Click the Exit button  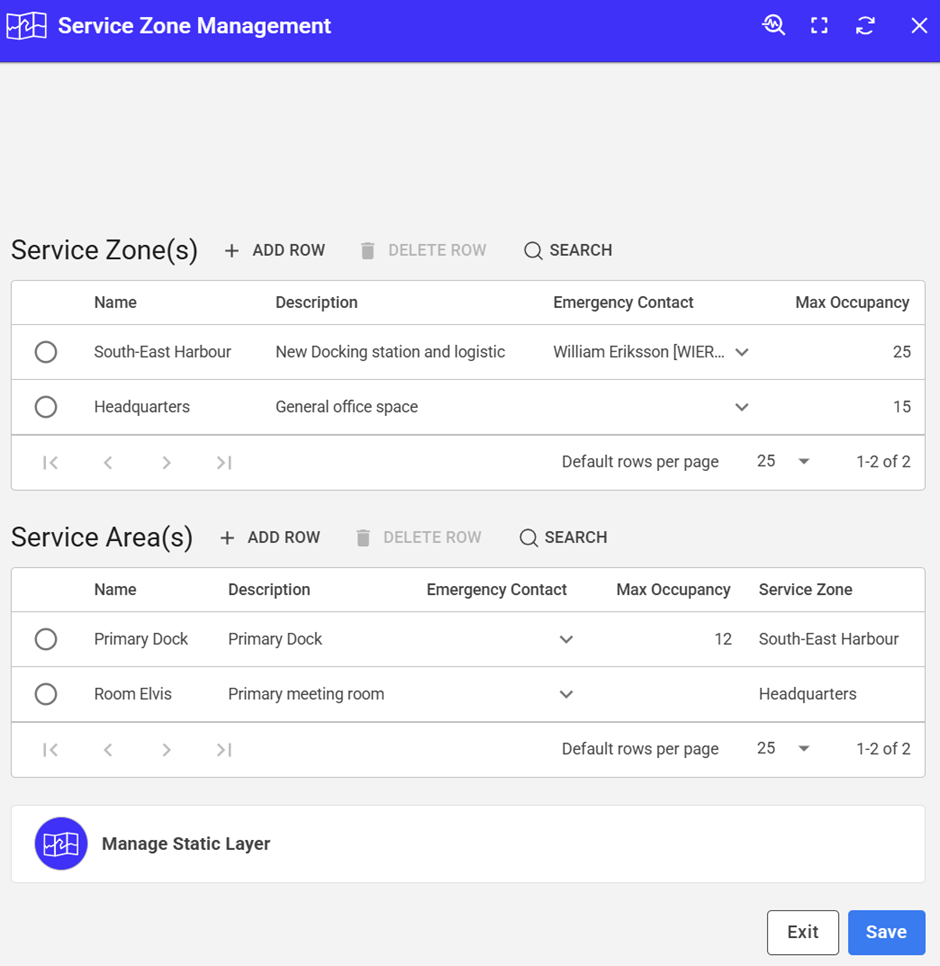[x=802, y=932]
